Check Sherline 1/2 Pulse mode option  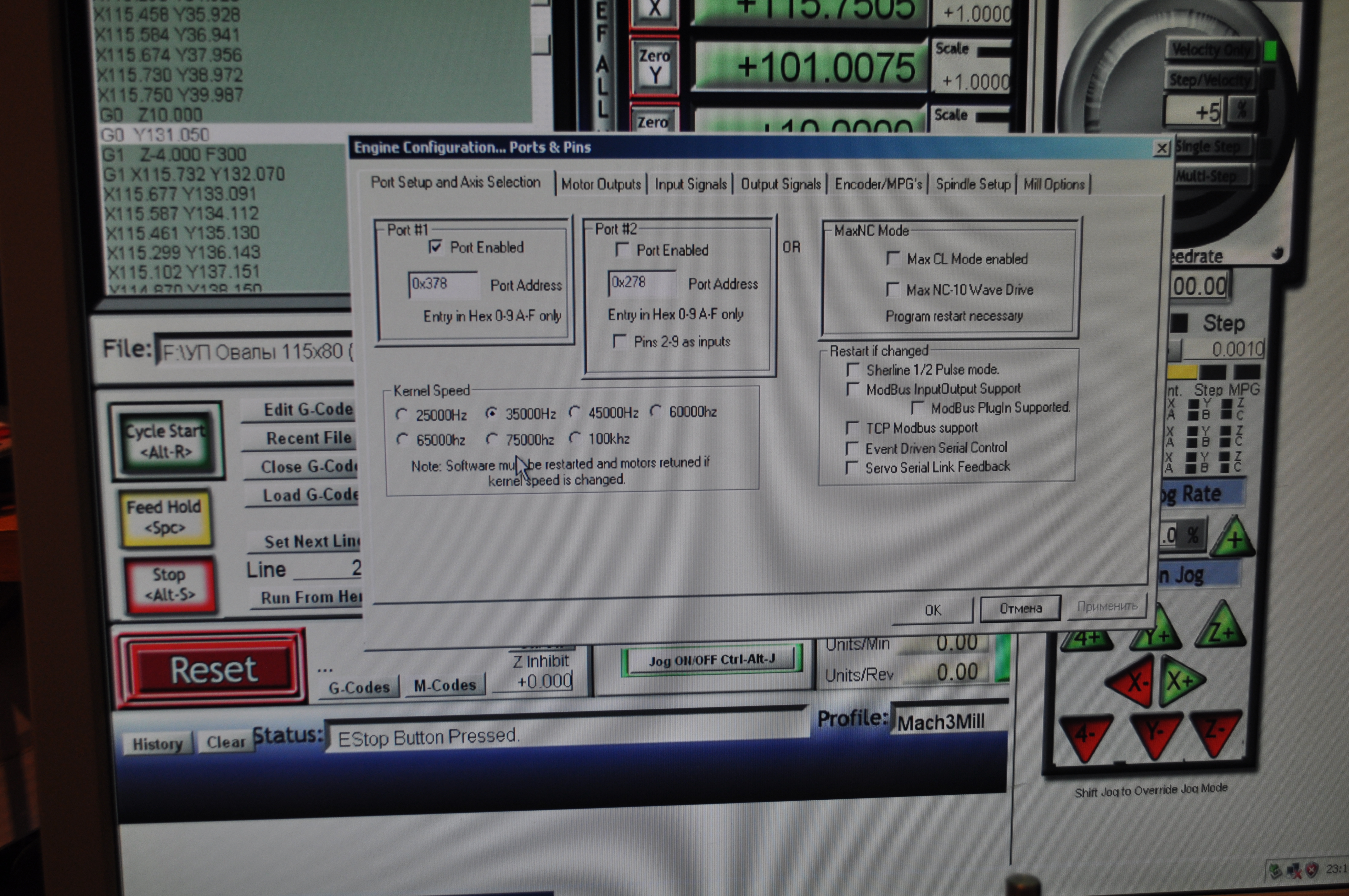(853, 369)
